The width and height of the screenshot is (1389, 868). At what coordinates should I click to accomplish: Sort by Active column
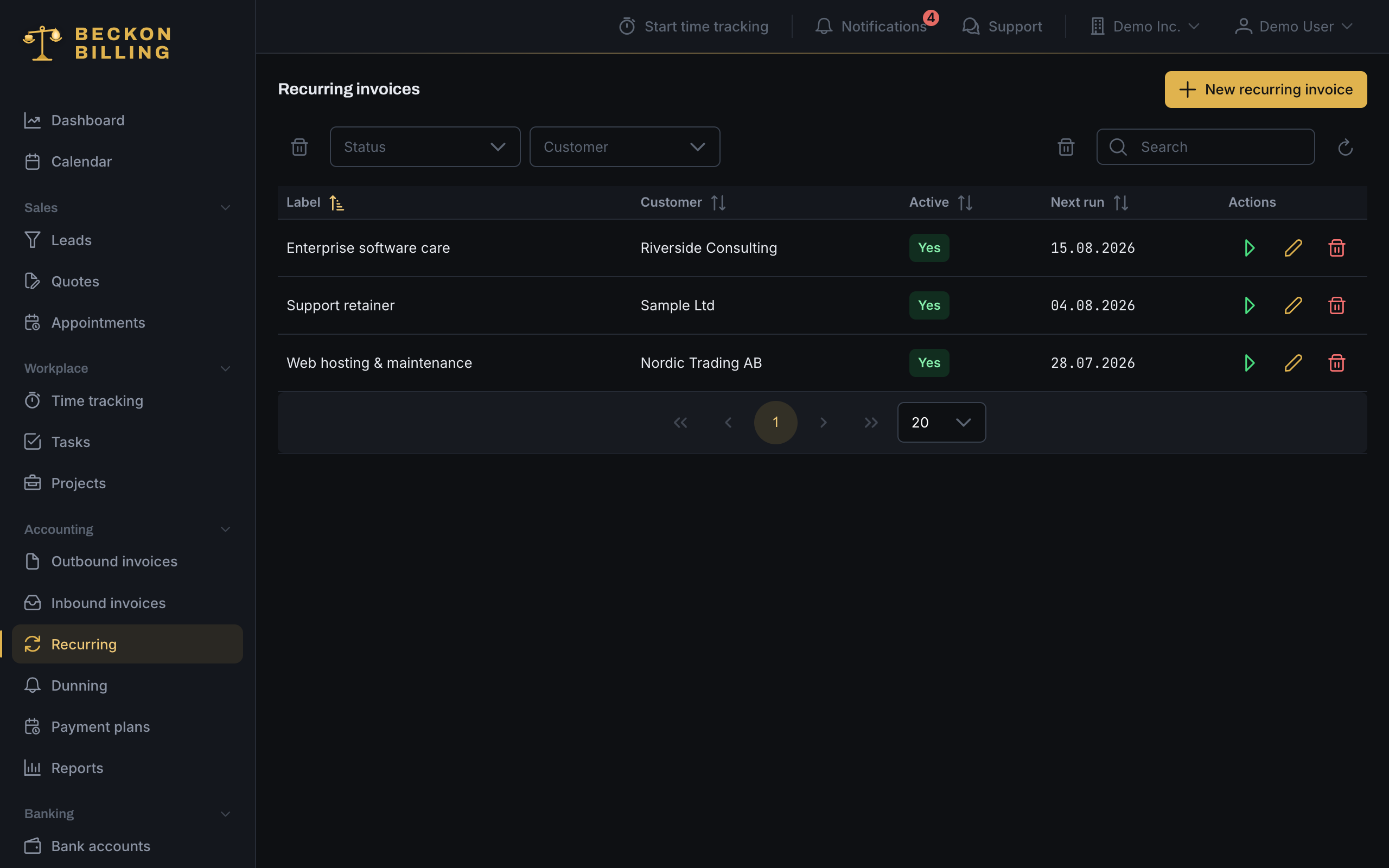coord(941,203)
